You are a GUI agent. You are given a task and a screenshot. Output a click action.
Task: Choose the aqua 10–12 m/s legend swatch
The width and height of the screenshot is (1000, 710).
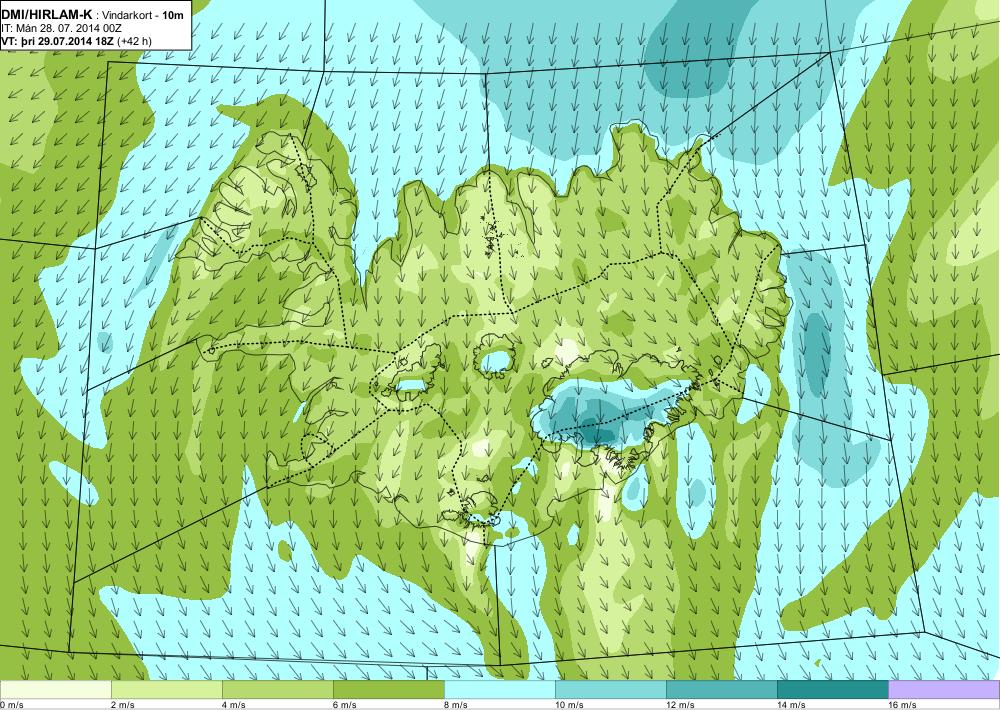point(610,690)
